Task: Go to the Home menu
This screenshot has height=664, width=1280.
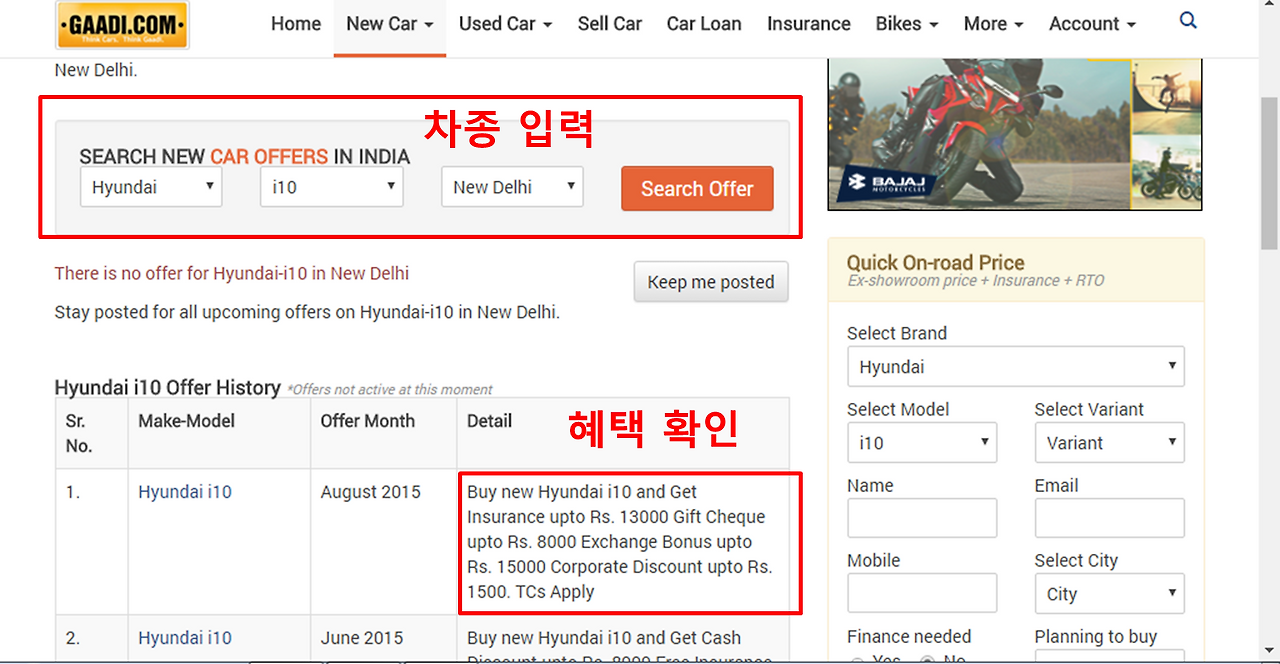Action: pos(296,24)
